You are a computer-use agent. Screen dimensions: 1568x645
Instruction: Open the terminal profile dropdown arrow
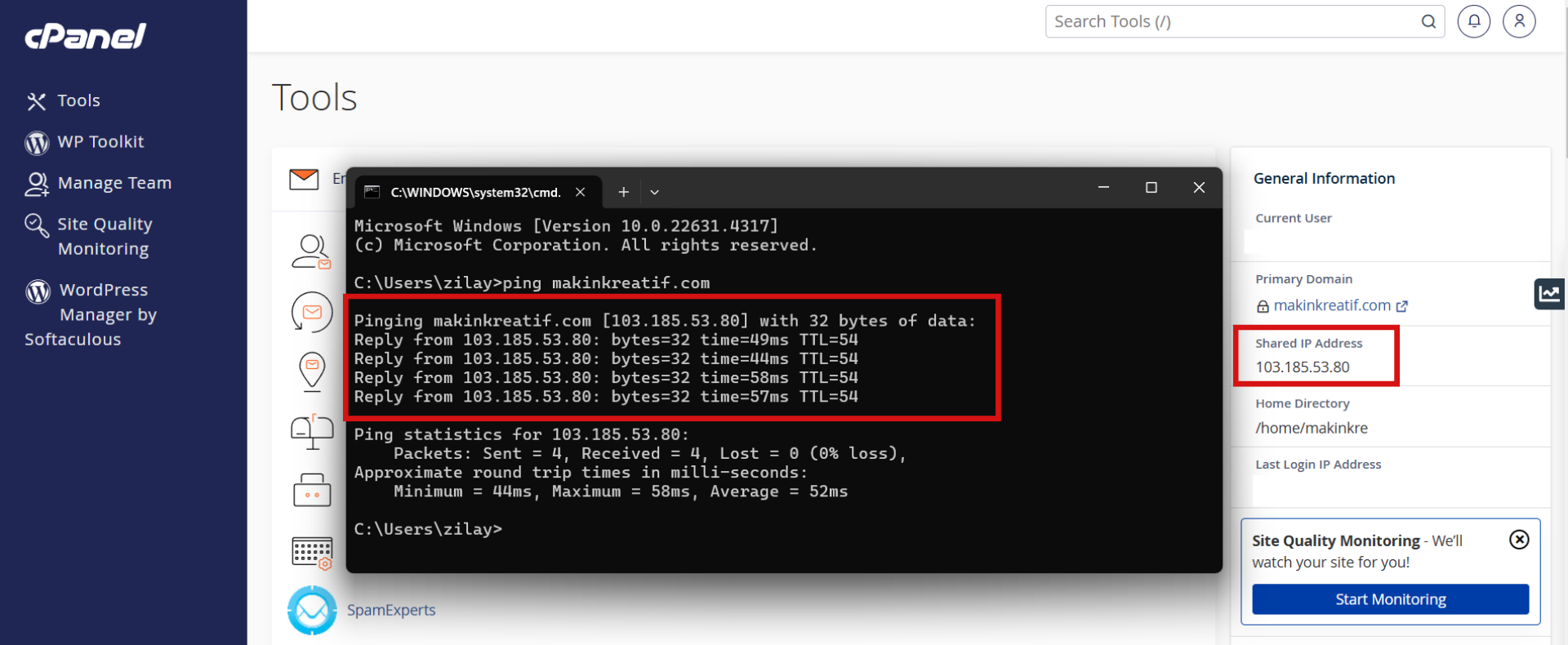point(654,193)
